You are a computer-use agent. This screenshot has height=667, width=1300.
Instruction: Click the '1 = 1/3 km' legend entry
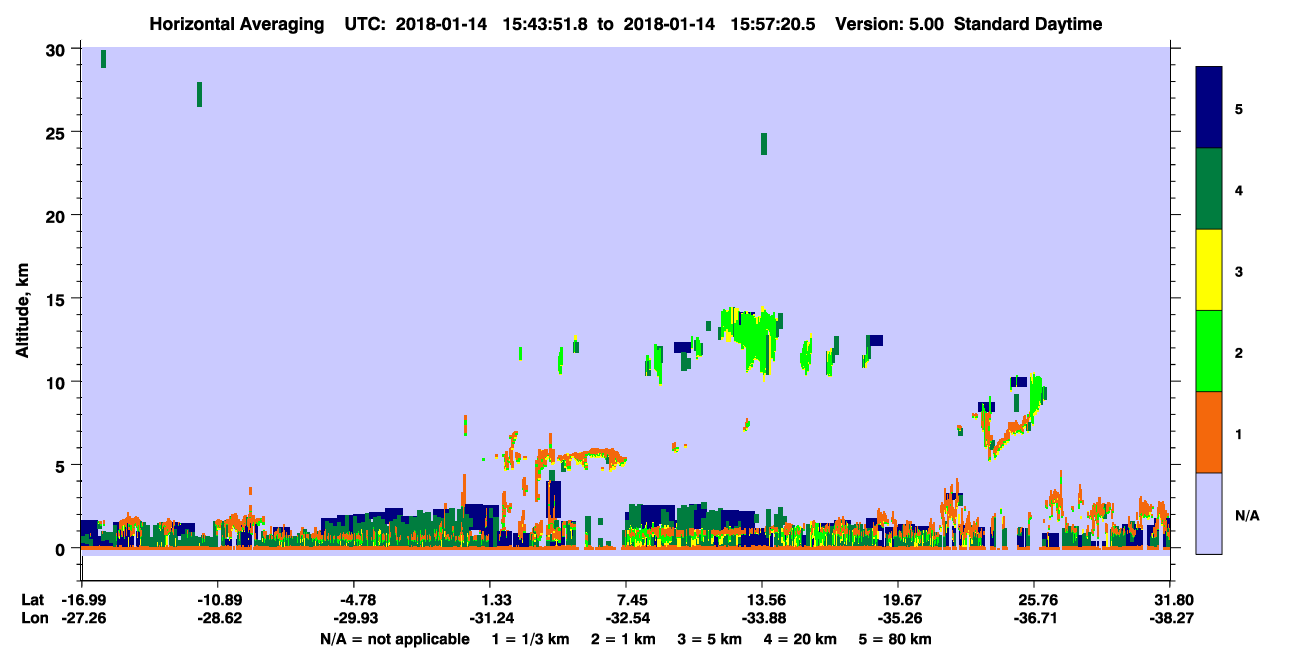pyautogui.click(x=529, y=638)
